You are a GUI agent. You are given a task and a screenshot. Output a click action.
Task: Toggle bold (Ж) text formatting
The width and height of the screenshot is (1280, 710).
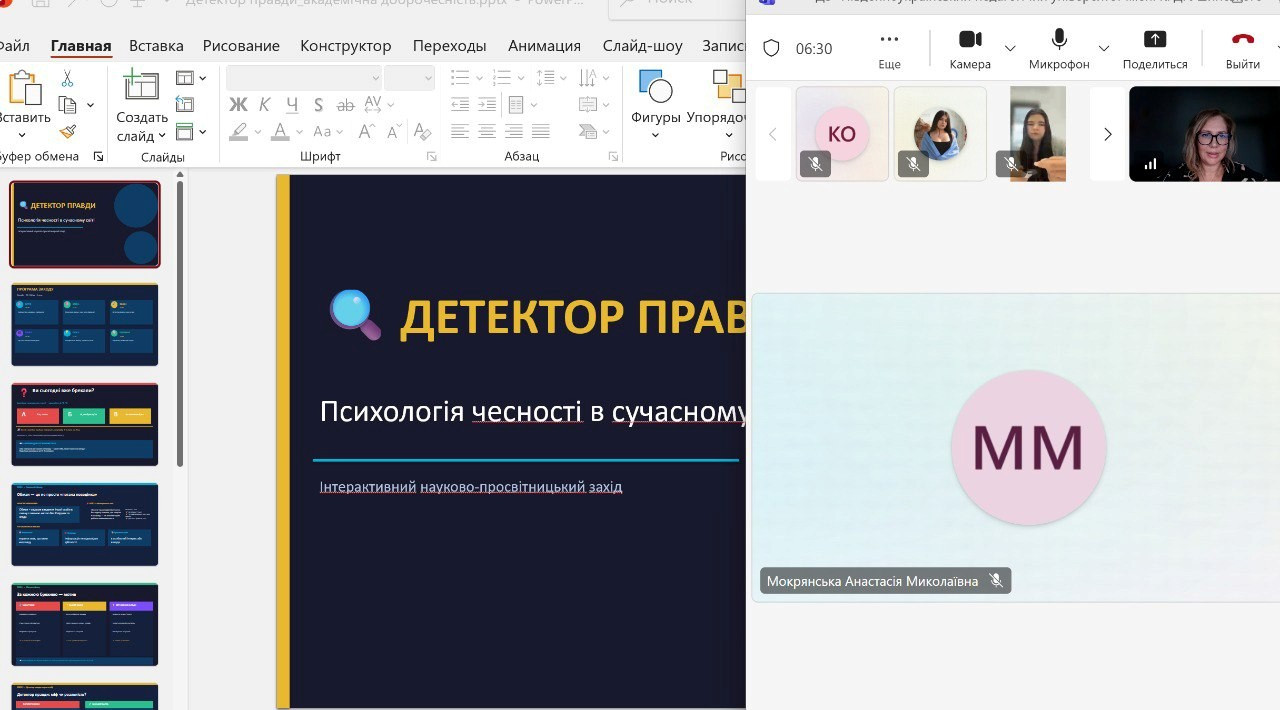pos(238,105)
